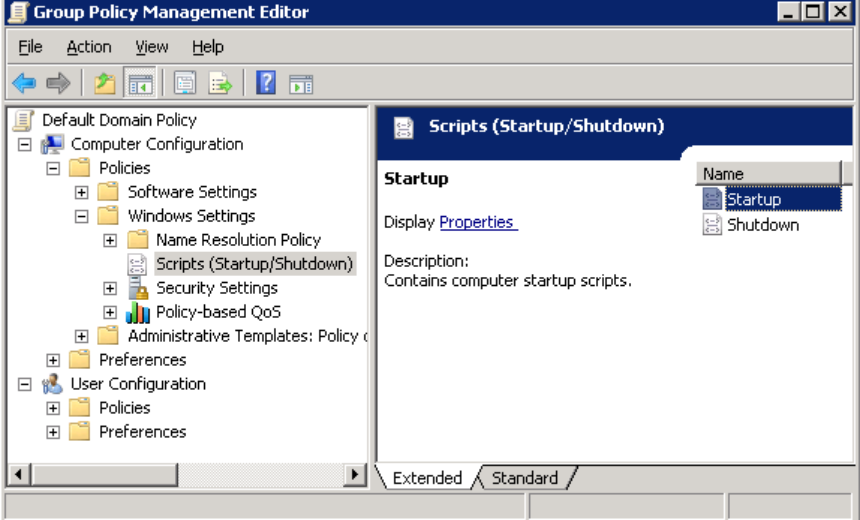Screen dimensions: 860x520
Task: Click the tree horizontal scrollbar thumb
Action: (104, 474)
